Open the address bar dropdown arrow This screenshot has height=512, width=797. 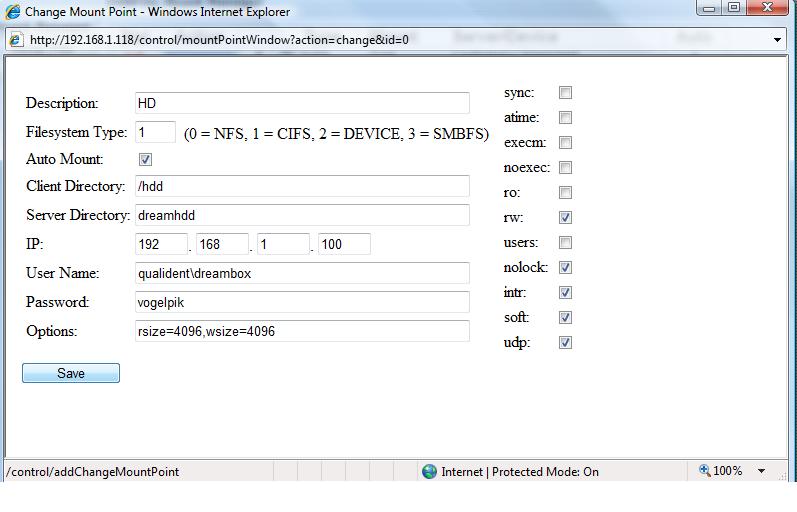(x=777, y=40)
